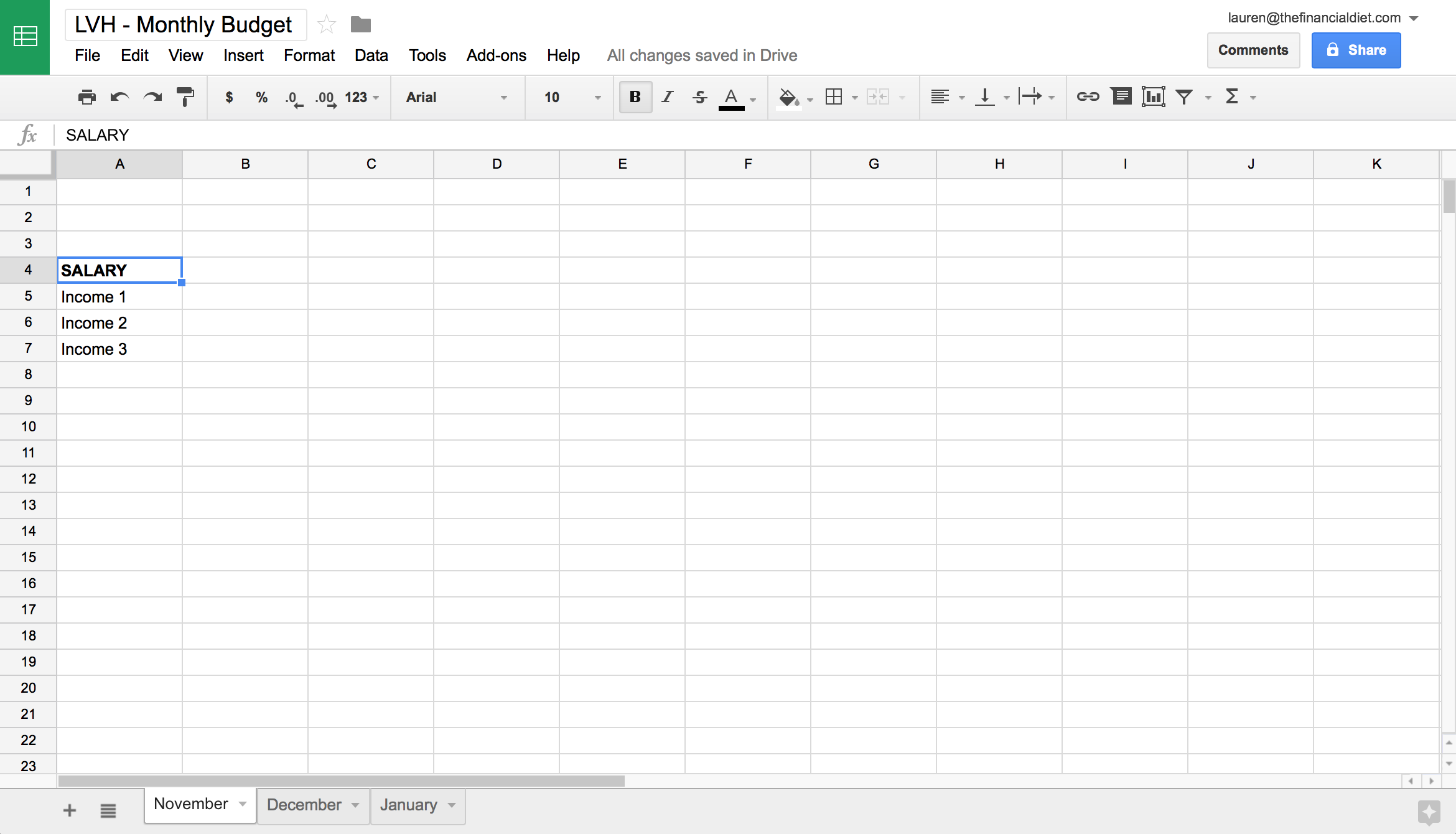Click the Comments button
The image size is (1456, 834).
pyautogui.click(x=1253, y=49)
